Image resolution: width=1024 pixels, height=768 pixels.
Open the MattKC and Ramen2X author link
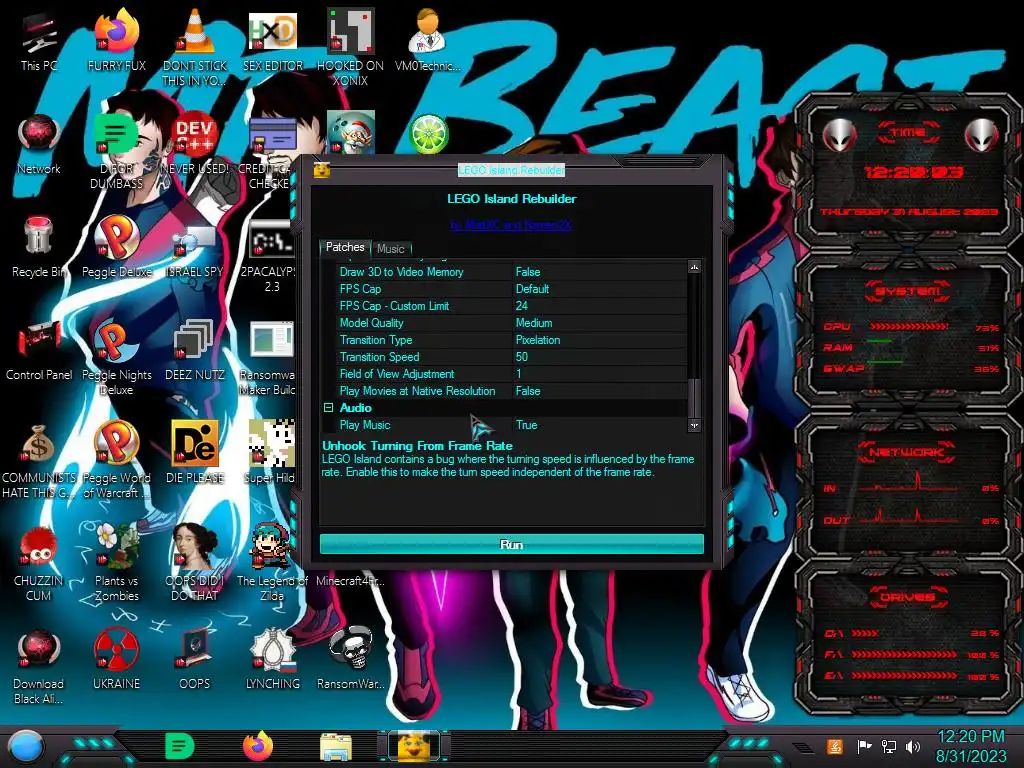point(511,225)
